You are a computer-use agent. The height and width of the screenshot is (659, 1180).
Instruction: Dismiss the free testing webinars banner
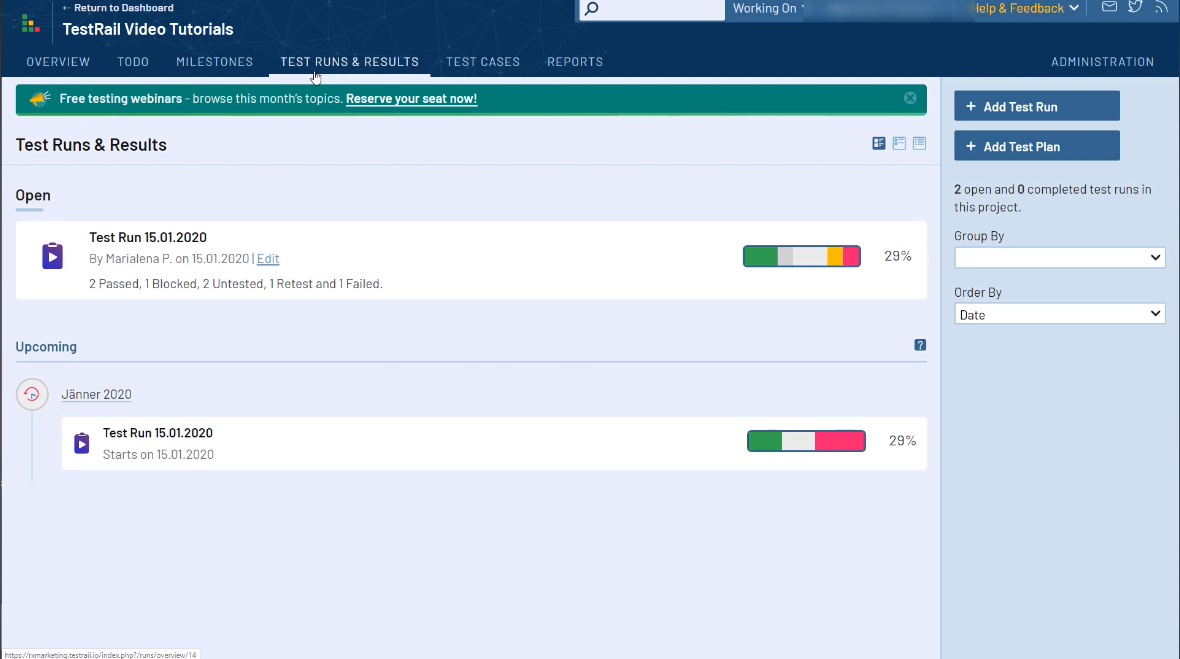pyautogui.click(x=910, y=98)
